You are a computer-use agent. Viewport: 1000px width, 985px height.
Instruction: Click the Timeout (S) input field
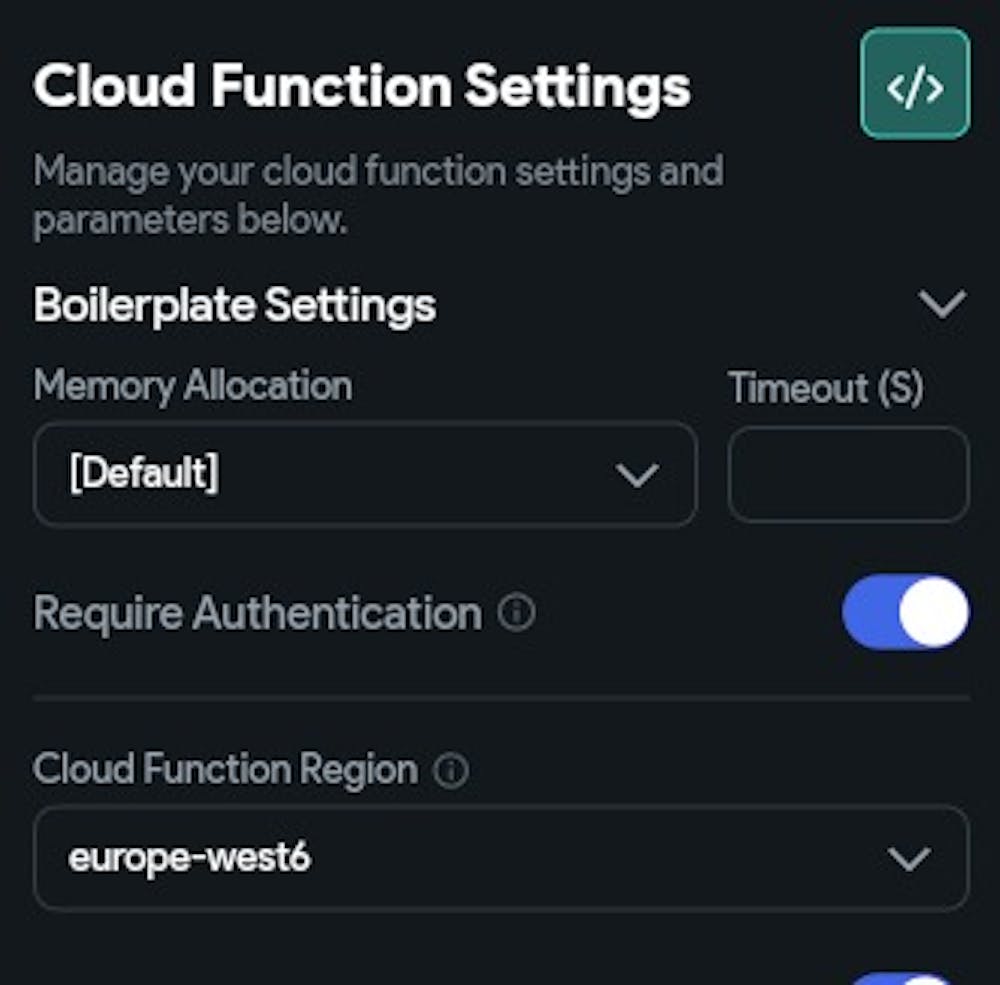coord(848,474)
